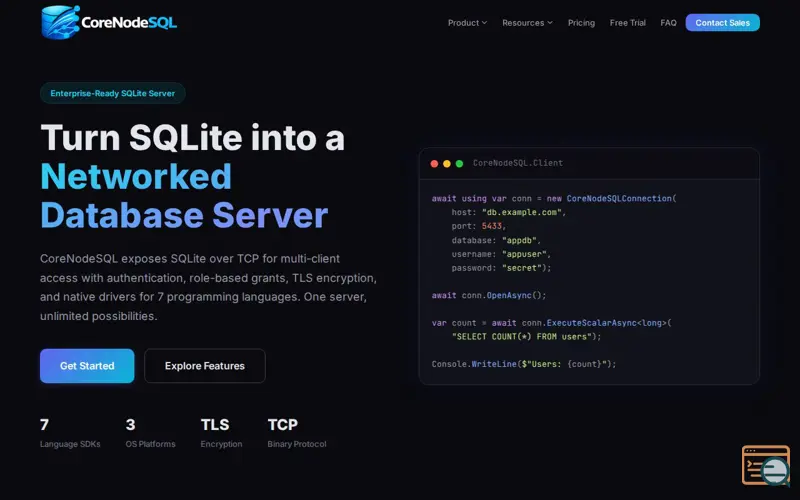
Task: Click the "Networked" headline word
Action: pos(136,177)
